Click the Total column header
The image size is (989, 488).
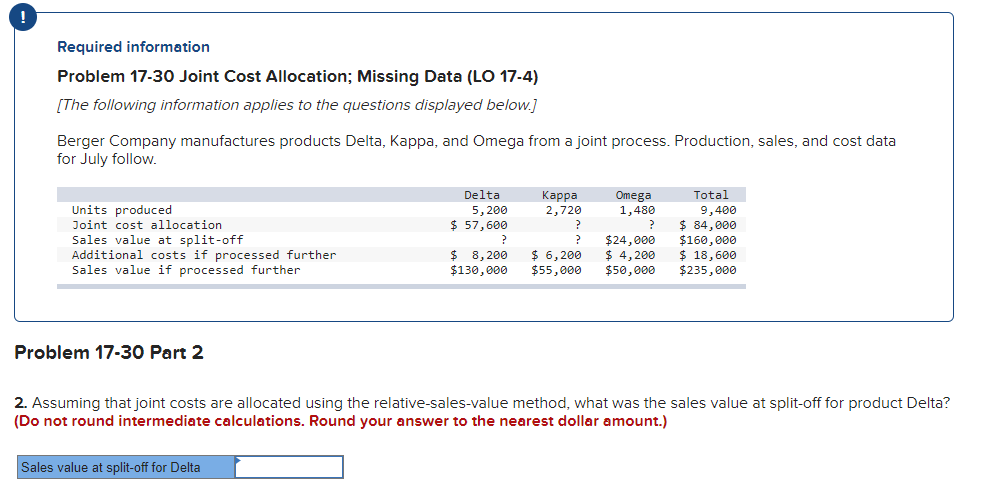point(711,195)
